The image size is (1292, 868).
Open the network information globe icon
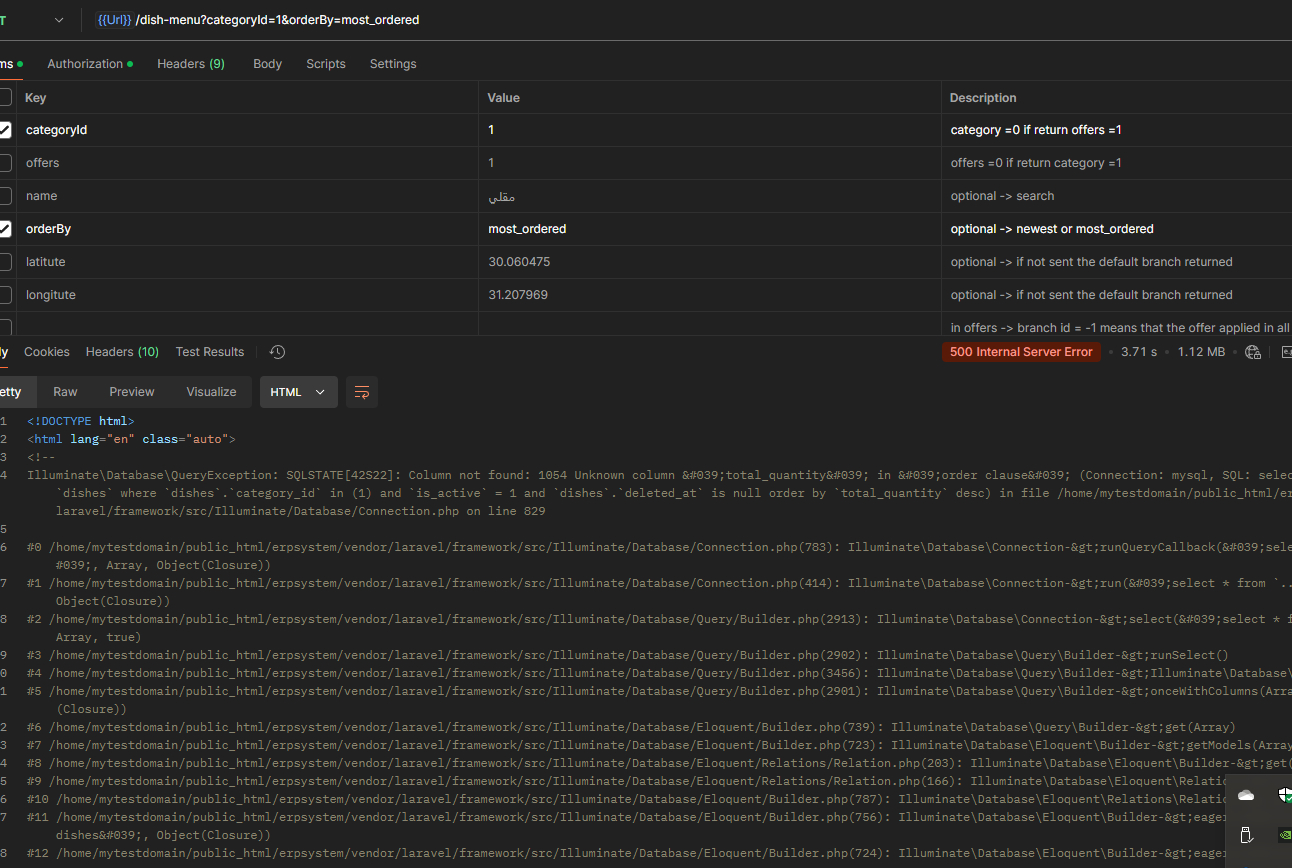pyautogui.click(x=1253, y=352)
